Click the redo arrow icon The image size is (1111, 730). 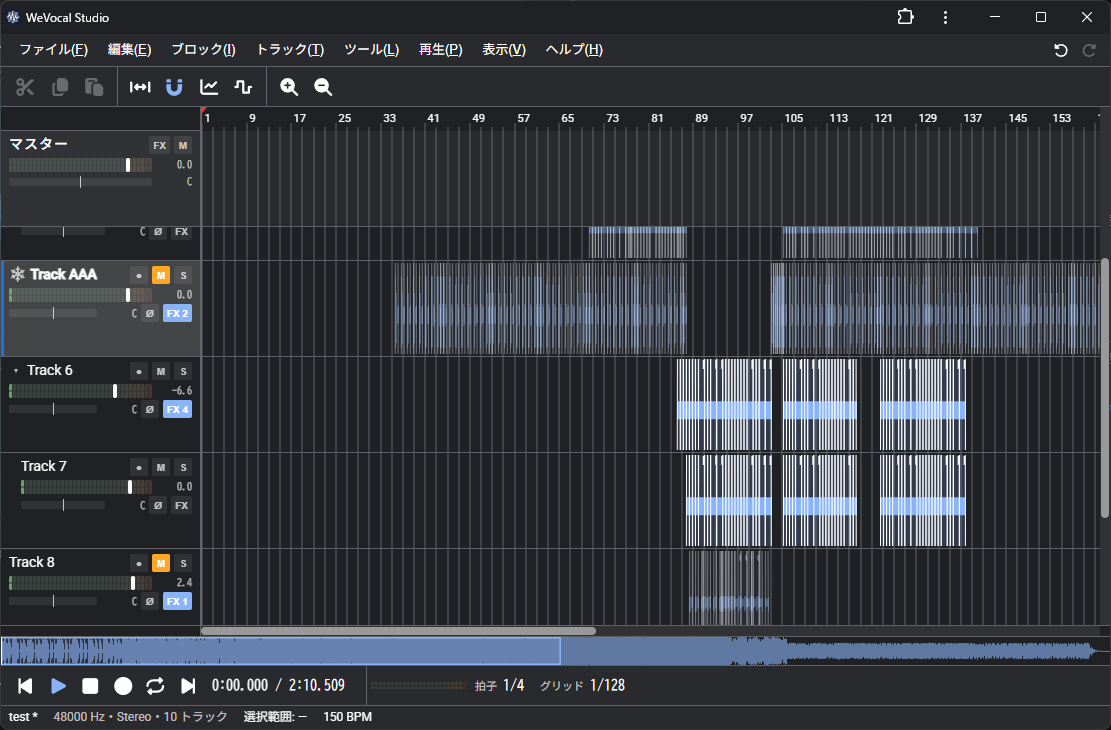coord(1089,50)
